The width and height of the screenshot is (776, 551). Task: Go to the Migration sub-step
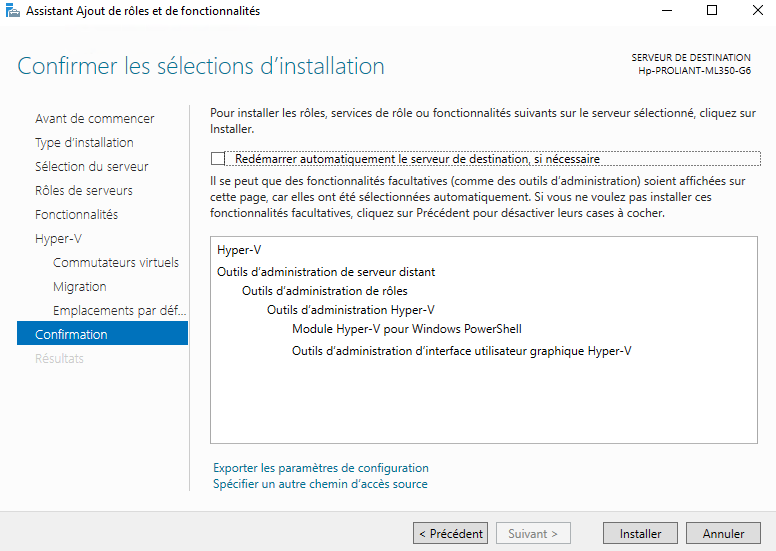(80, 287)
